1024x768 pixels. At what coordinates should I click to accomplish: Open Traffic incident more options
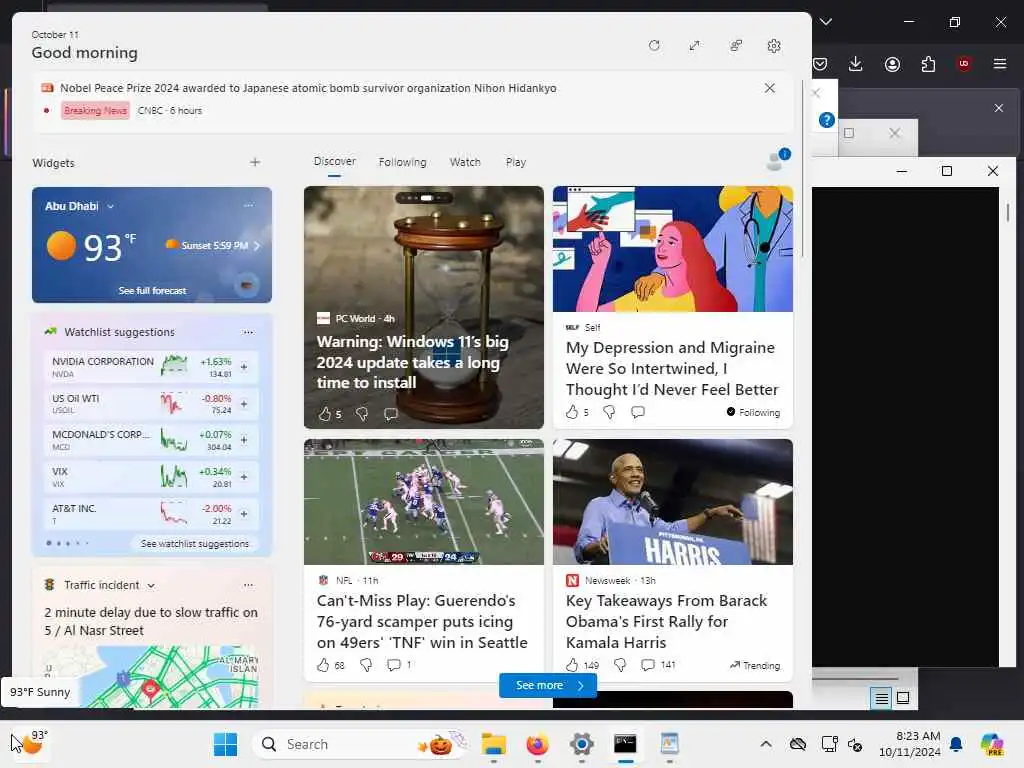(x=248, y=585)
